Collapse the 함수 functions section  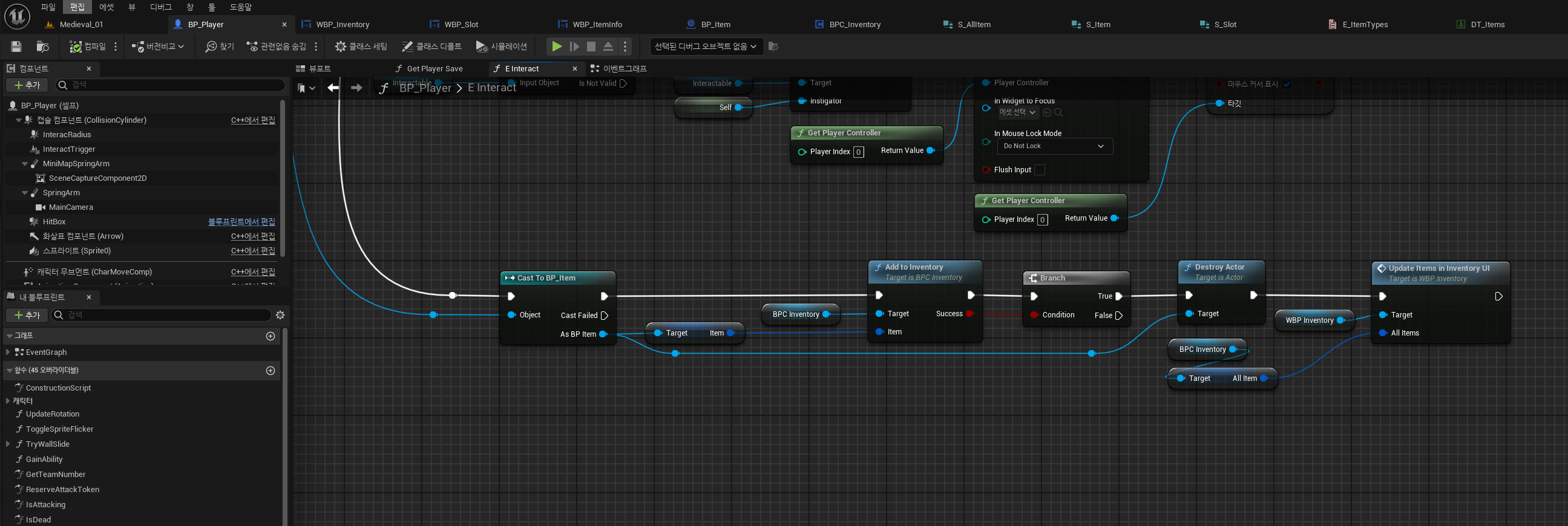[x=9, y=371]
